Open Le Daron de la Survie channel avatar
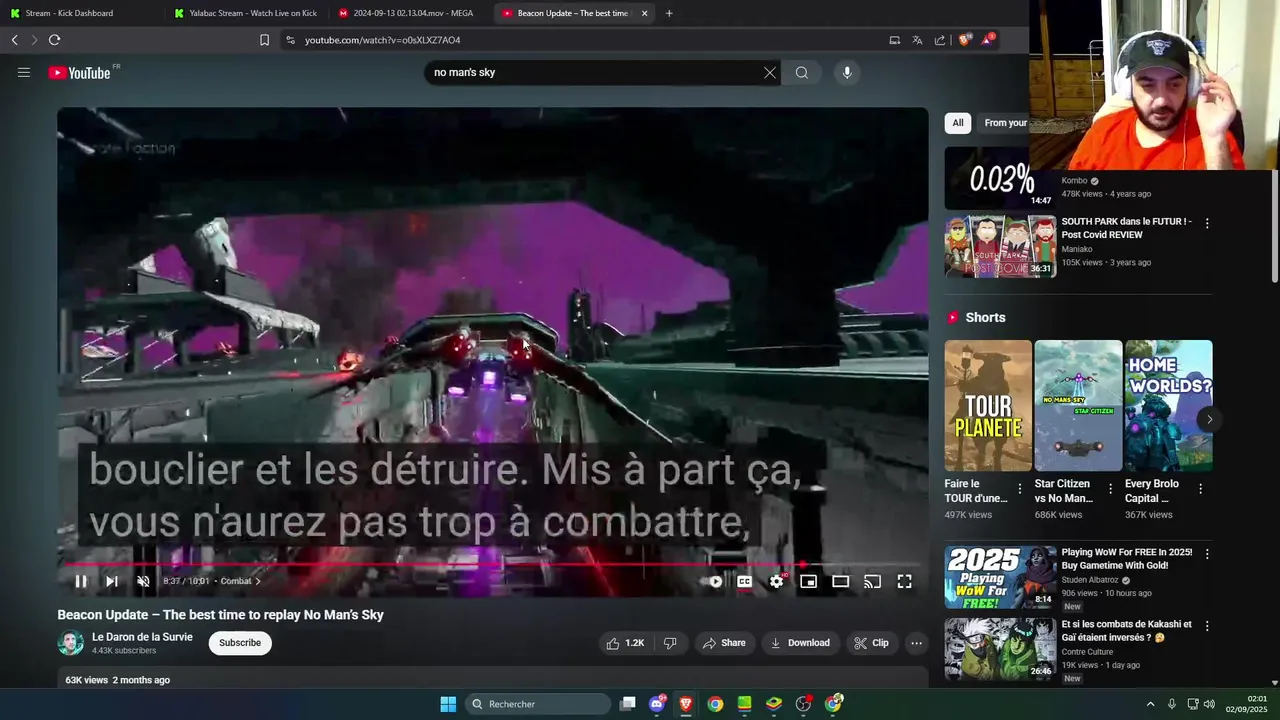 [x=71, y=643]
